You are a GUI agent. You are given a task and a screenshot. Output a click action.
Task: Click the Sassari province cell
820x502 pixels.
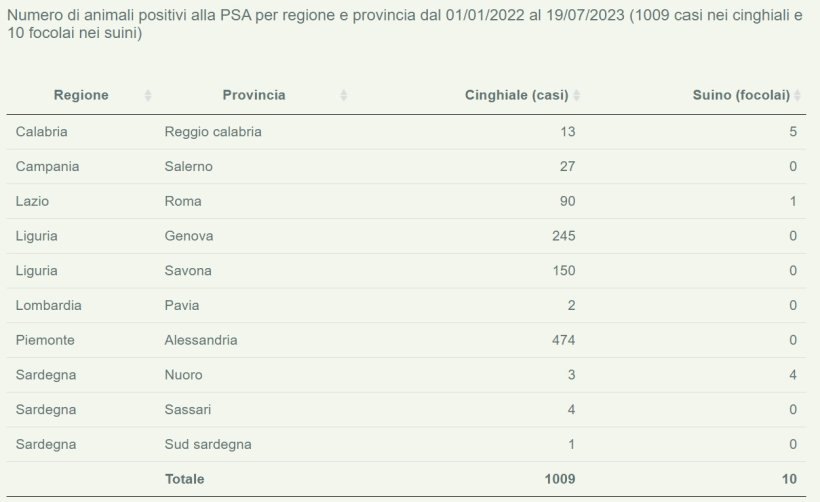tap(188, 409)
